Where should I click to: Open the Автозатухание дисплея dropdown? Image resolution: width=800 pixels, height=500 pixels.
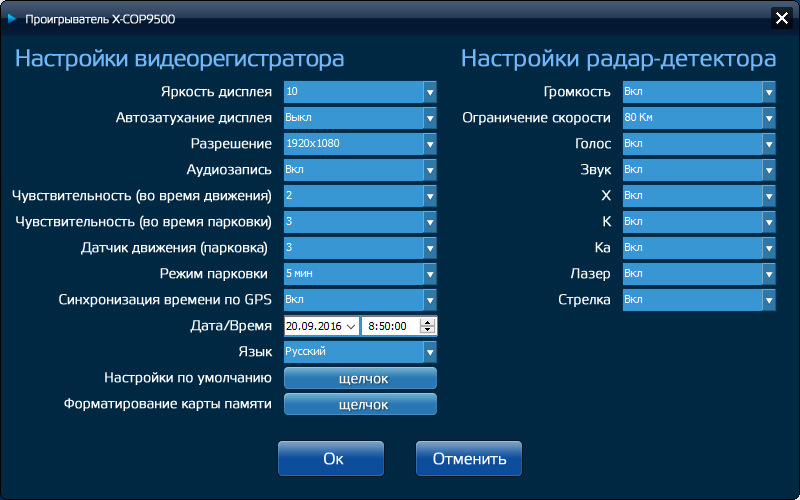point(360,118)
